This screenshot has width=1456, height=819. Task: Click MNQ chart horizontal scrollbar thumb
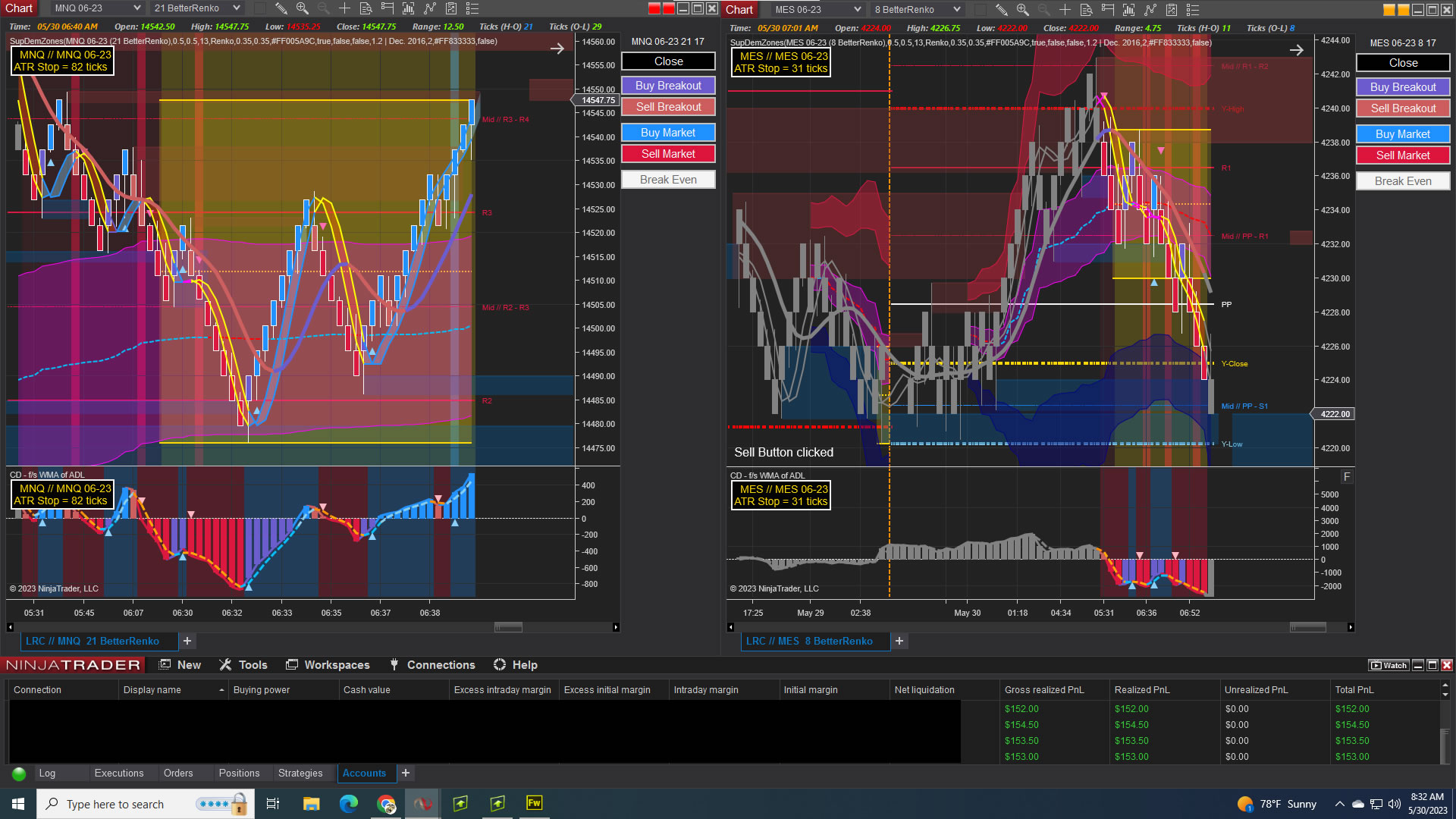point(509,627)
